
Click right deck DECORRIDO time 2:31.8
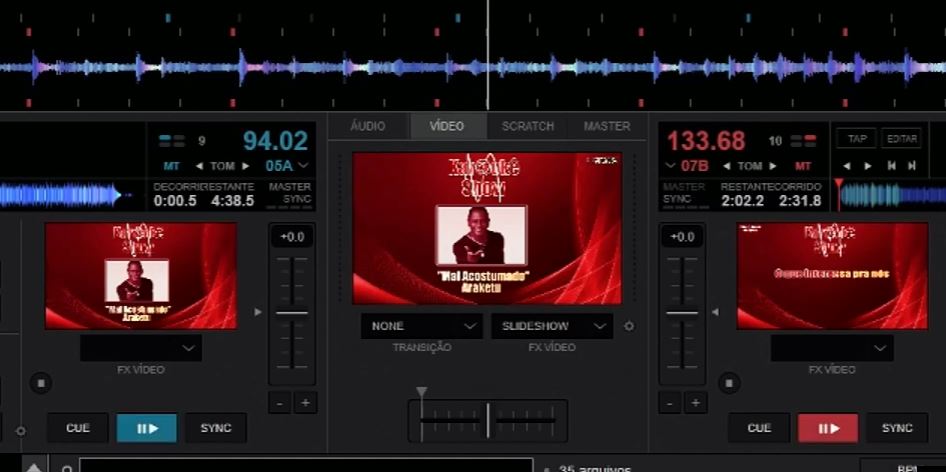[x=800, y=201]
